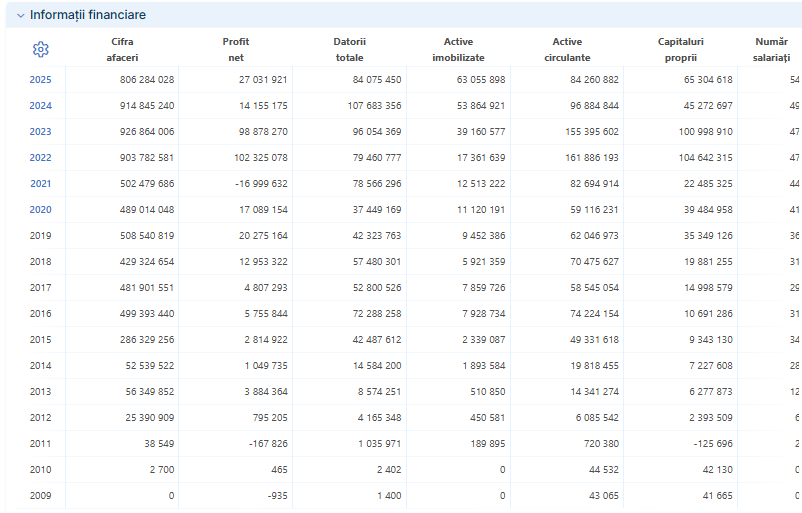Image resolution: width=802 pixels, height=513 pixels.
Task: Click net profit value 102 325 078
Action: pos(261,158)
